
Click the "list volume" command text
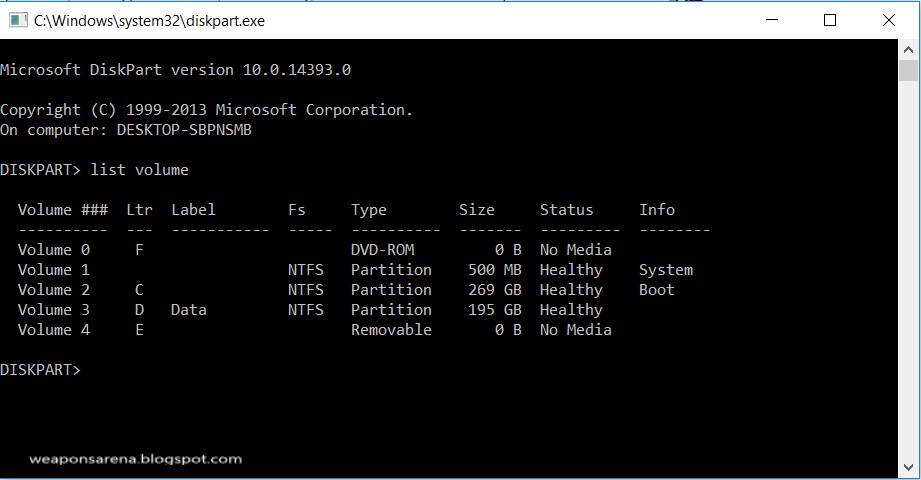tap(139, 170)
